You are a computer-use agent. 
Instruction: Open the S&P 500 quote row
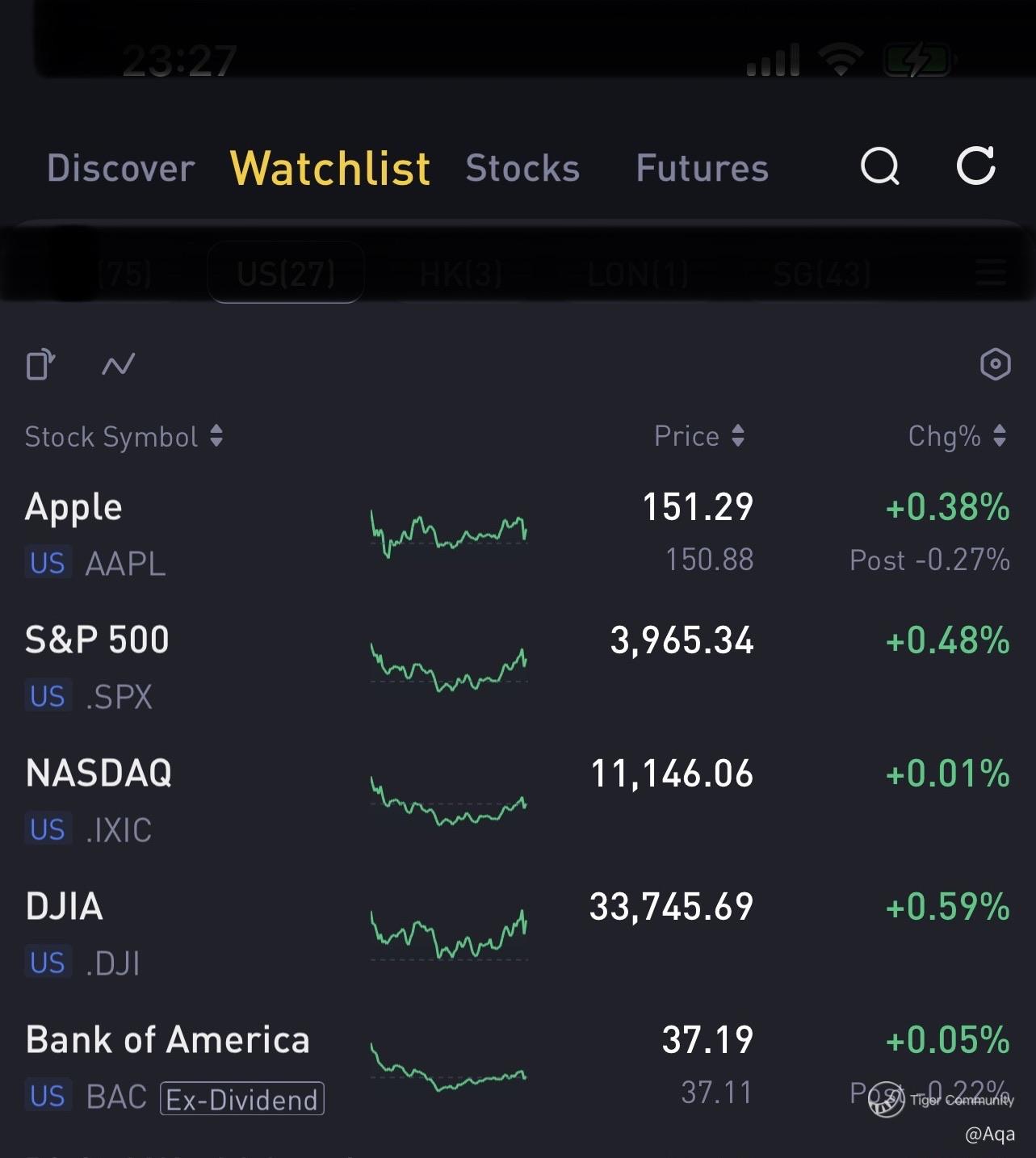(518, 667)
